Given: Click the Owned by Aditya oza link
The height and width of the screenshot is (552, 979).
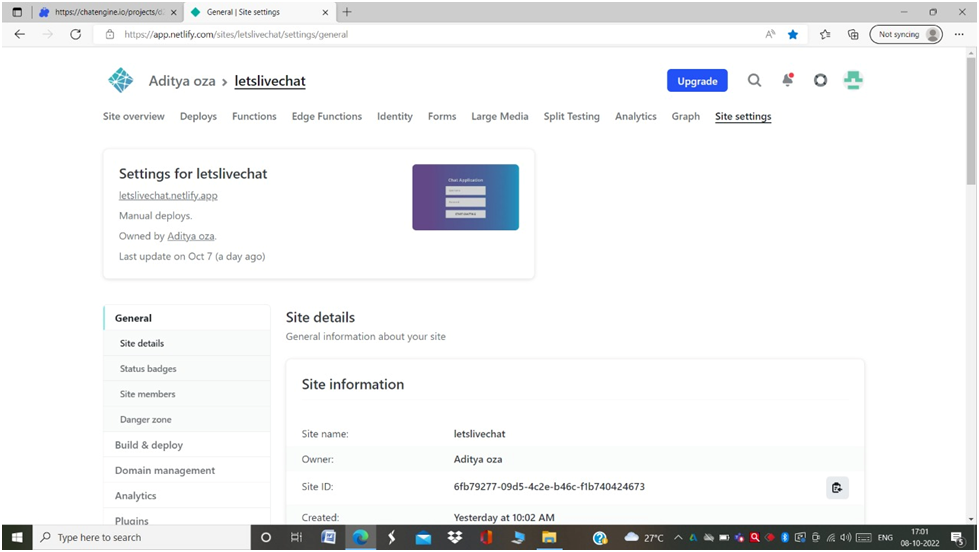Looking at the screenshot, I should (x=190, y=236).
